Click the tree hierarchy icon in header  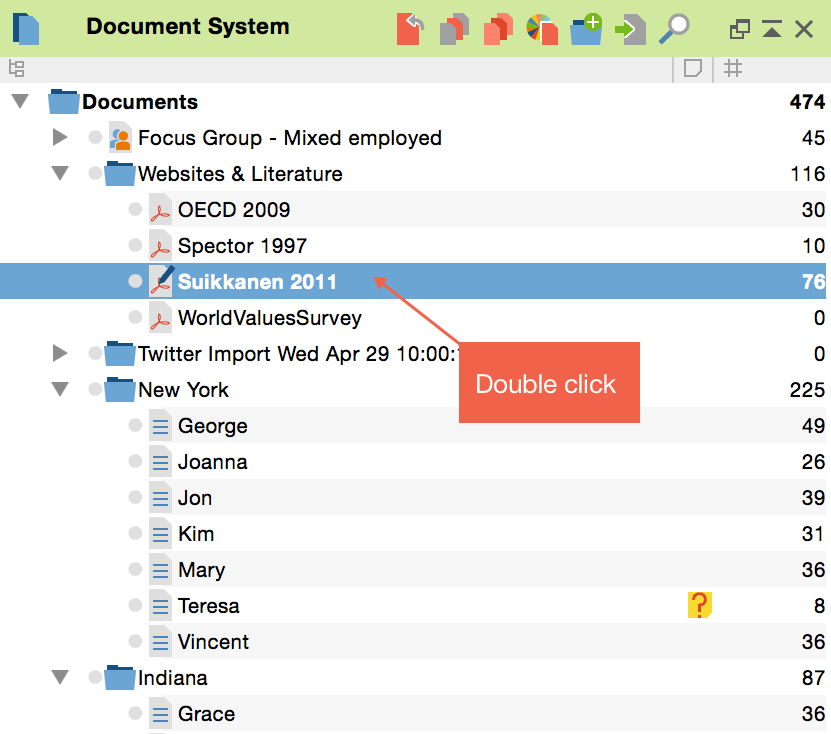[16, 69]
